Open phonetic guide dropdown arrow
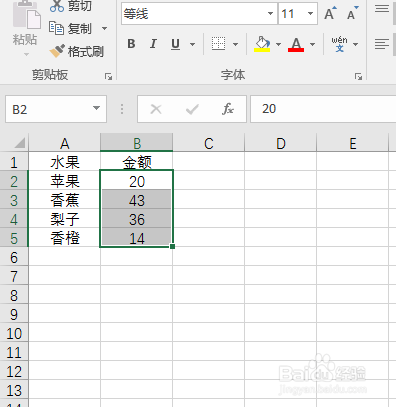The width and height of the screenshot is (396, 407). 356,44
